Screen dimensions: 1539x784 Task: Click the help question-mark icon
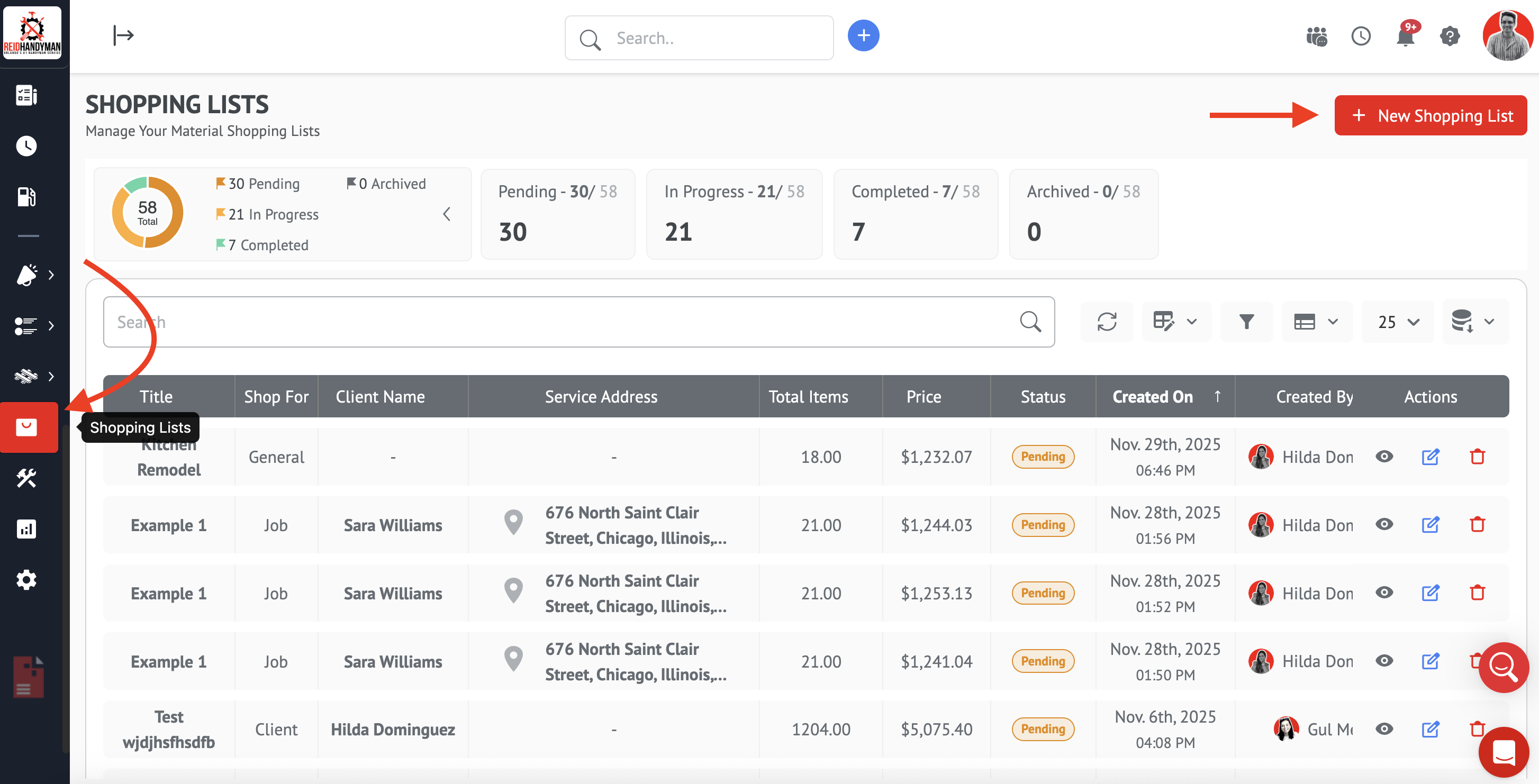click(1450, 37)
